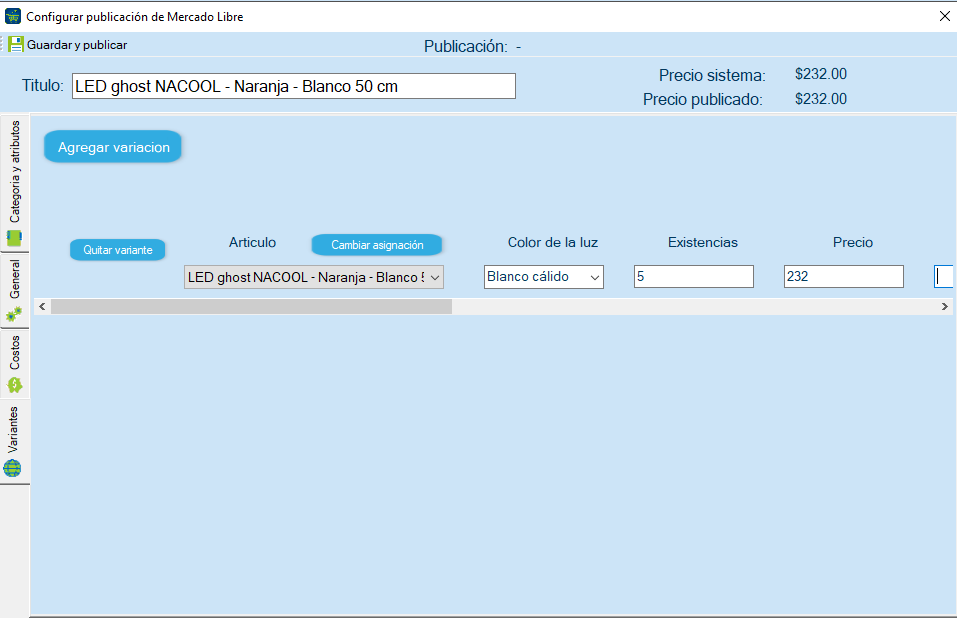
Task: Click the Agregar variacion button
Action: click(x=113, y=147)
